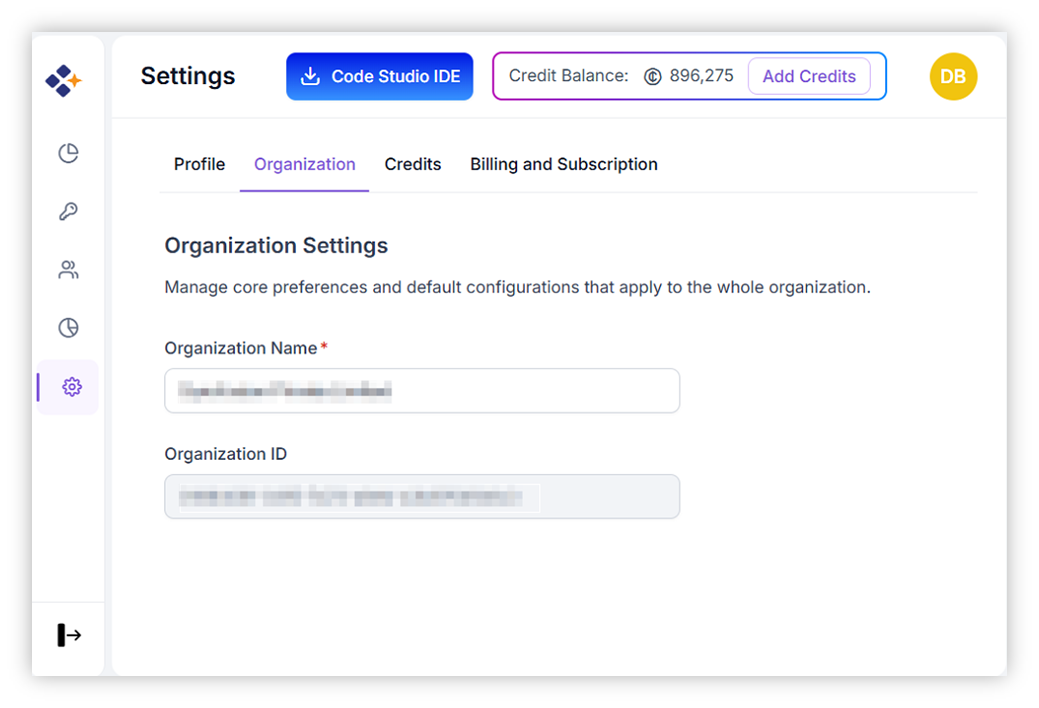The height and width of the screenshot is (708, 1039).
Task: Click the download icon on Code Studio IDE button
Action: tap(312, 75)
